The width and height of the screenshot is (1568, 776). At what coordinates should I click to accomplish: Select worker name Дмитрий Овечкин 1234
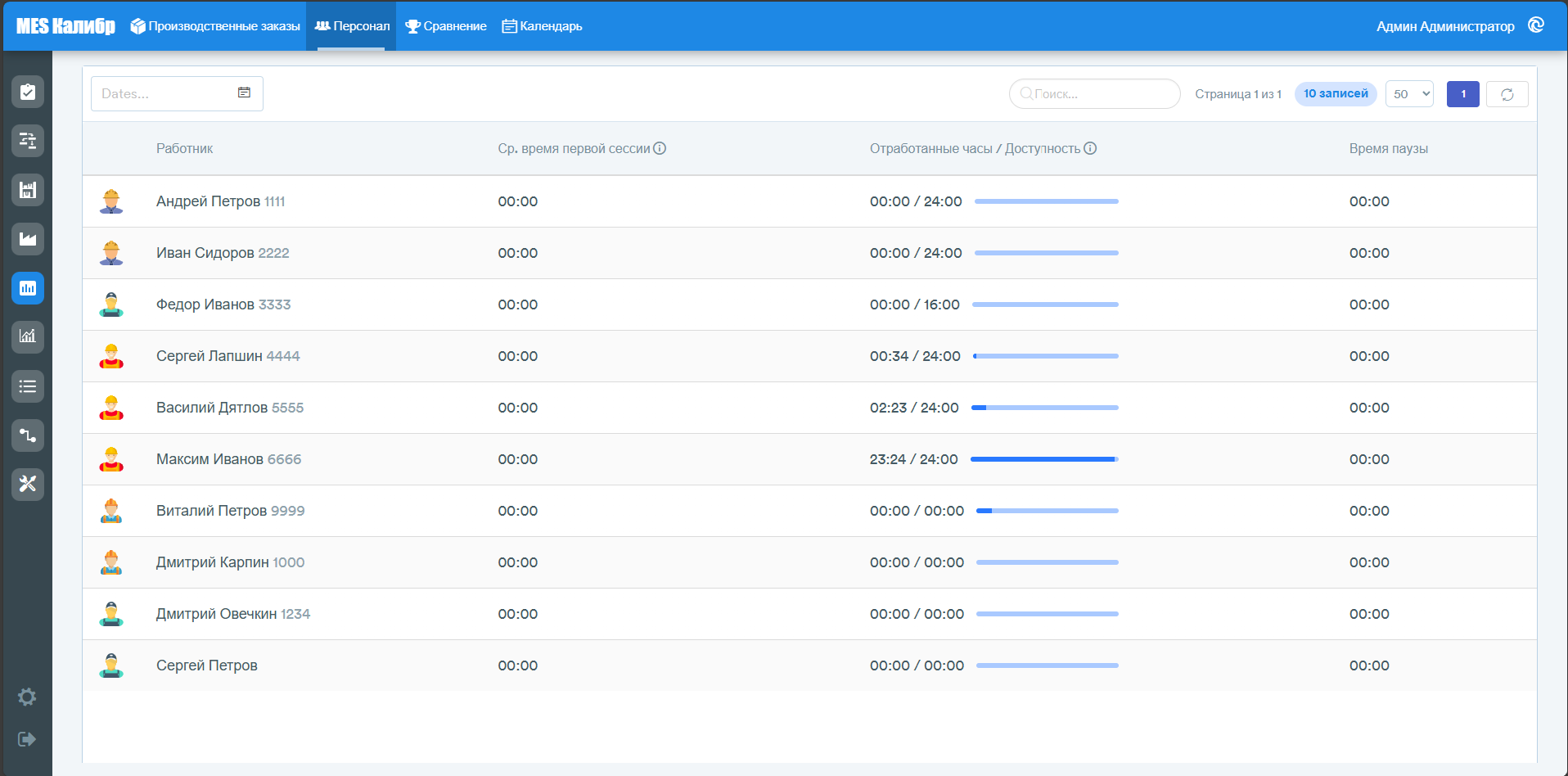click(x=233, y=614)
